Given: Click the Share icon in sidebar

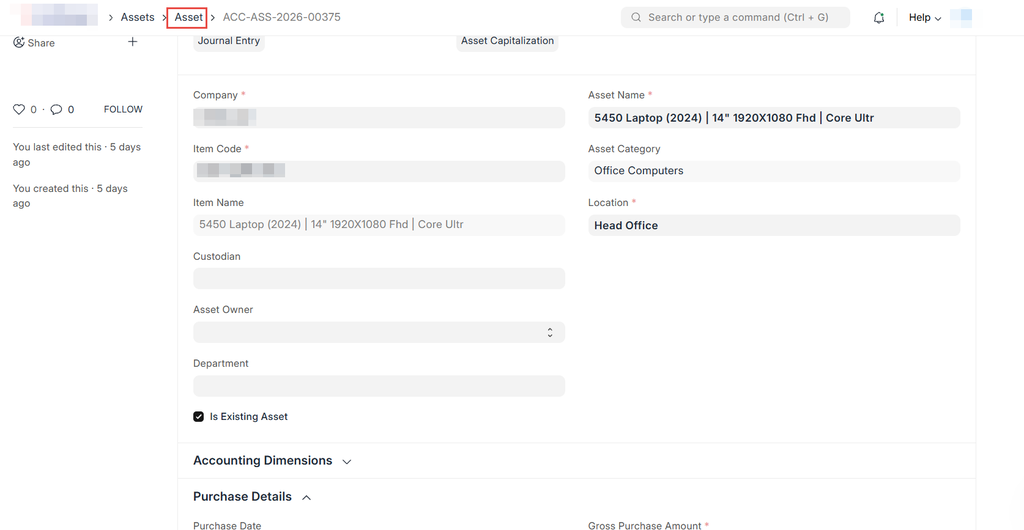Looking at the screenshot, I should pos(19,43).
